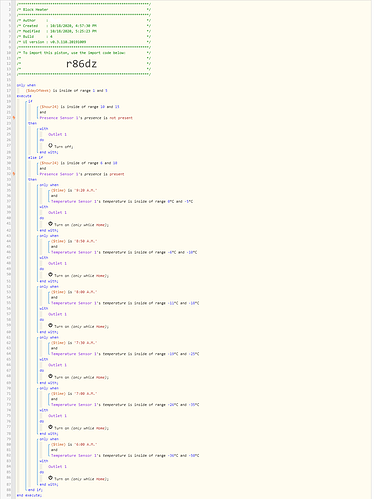Click the orange subscription icon beside 'presence is present' line

coord(14,174)
